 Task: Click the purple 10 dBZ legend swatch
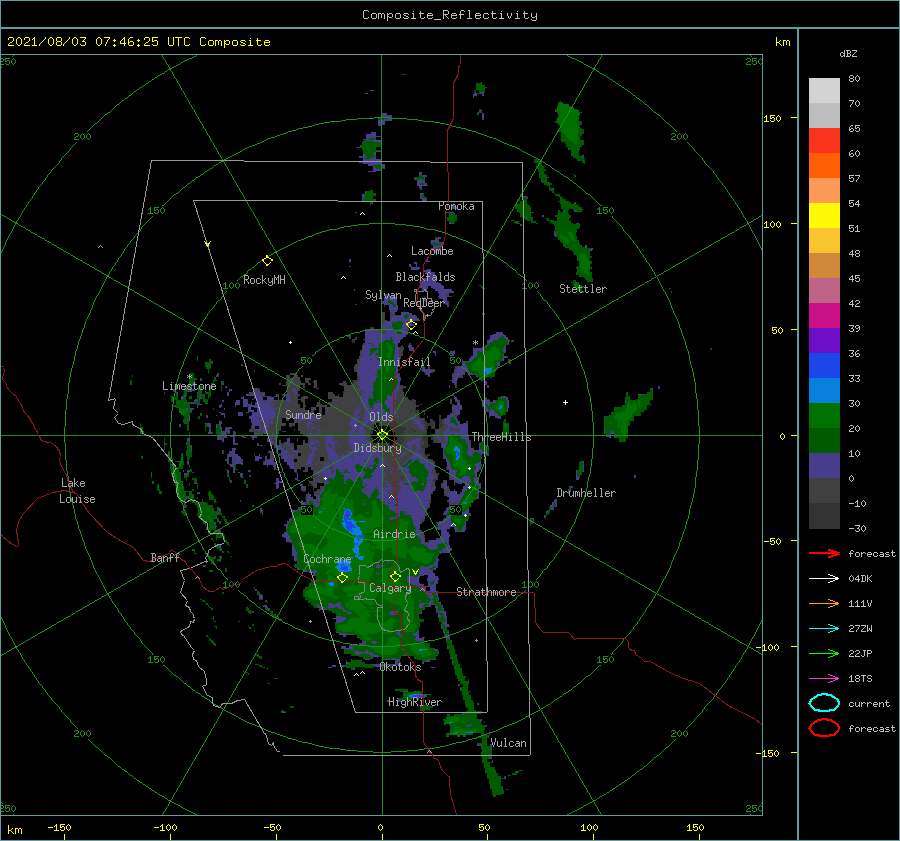pyautogui.click(x=824, y=466)
